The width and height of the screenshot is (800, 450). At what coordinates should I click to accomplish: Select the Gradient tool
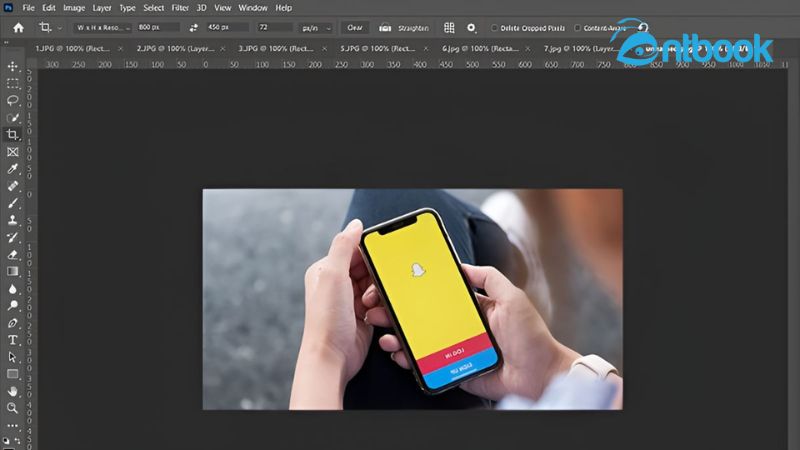pyautogui.click(x=12, y=271)
